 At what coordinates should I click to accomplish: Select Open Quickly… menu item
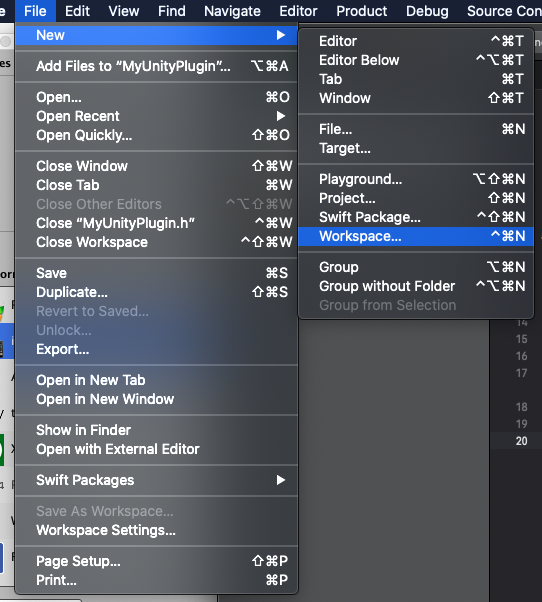156,135
